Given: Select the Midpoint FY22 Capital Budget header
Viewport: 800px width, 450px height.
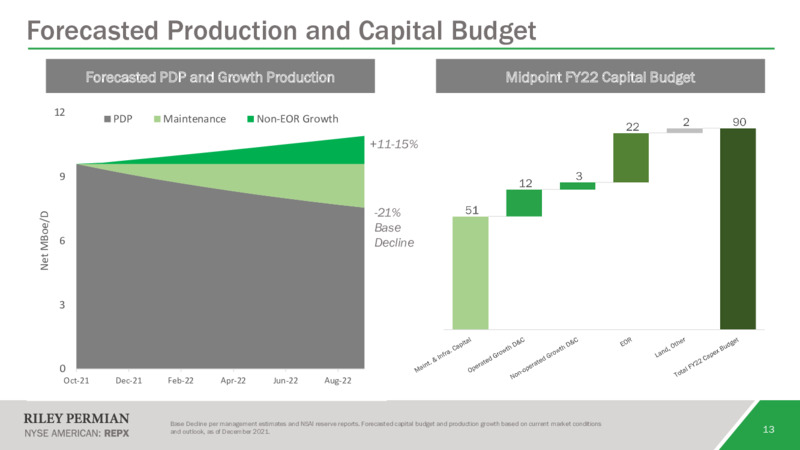Looking at the screenshot, I should click(x=600, y=76).
